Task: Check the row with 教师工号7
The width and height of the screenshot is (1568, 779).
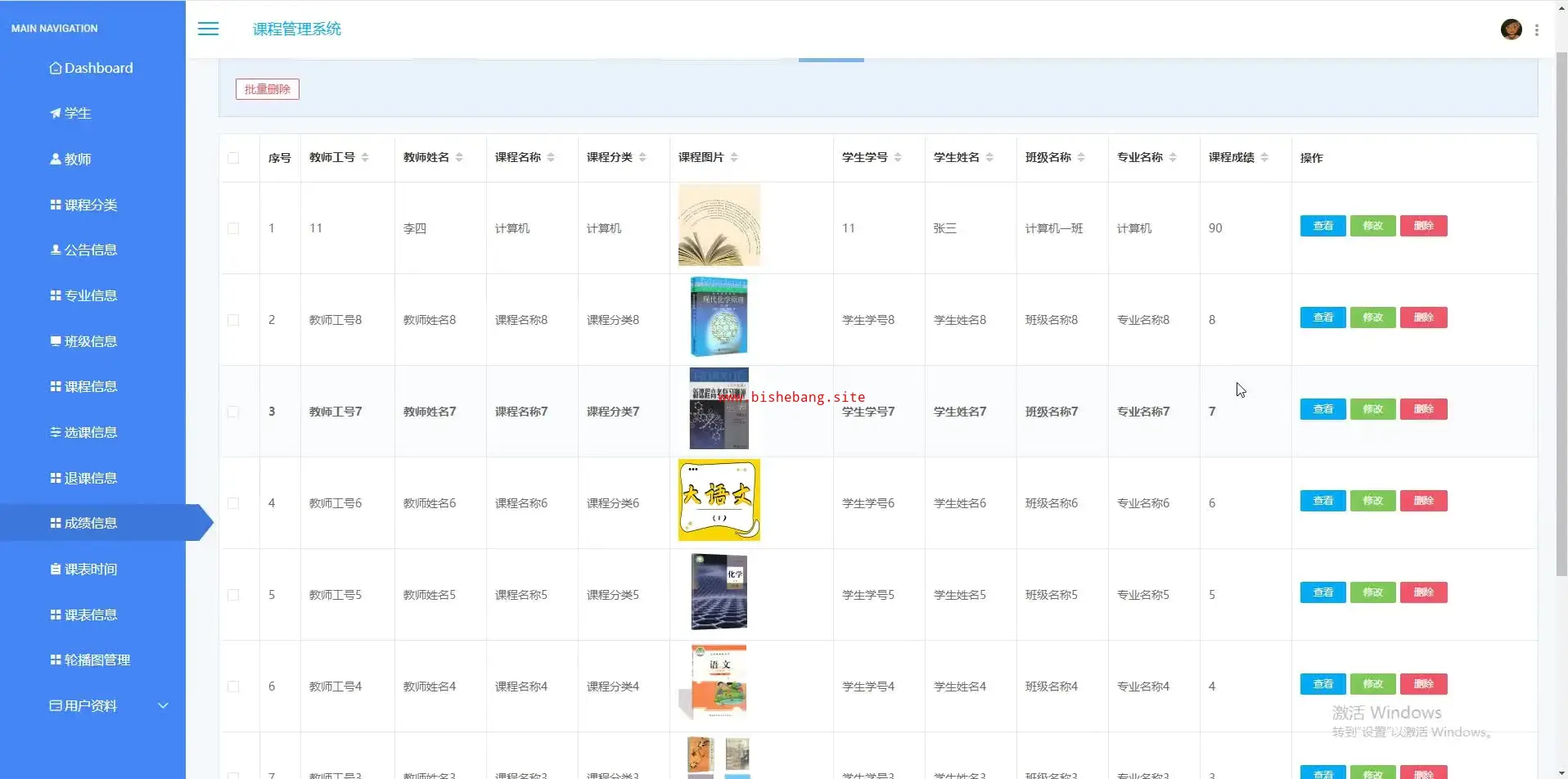Action: tap(233, 412)
